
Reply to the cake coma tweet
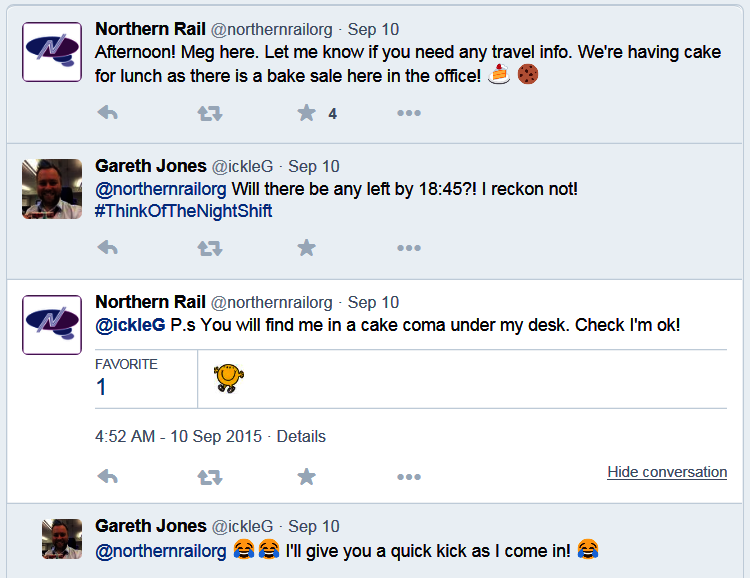click(107, 477)
